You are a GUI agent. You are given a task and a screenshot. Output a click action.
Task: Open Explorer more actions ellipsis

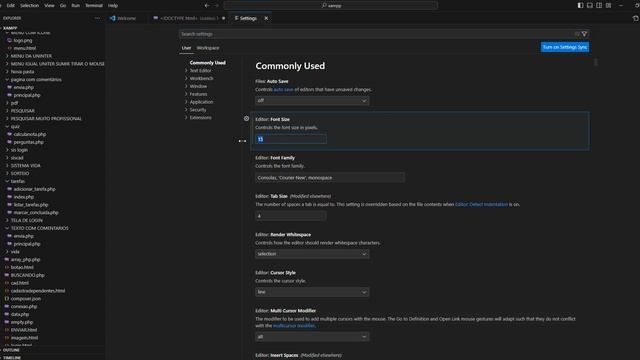(97, 18)
